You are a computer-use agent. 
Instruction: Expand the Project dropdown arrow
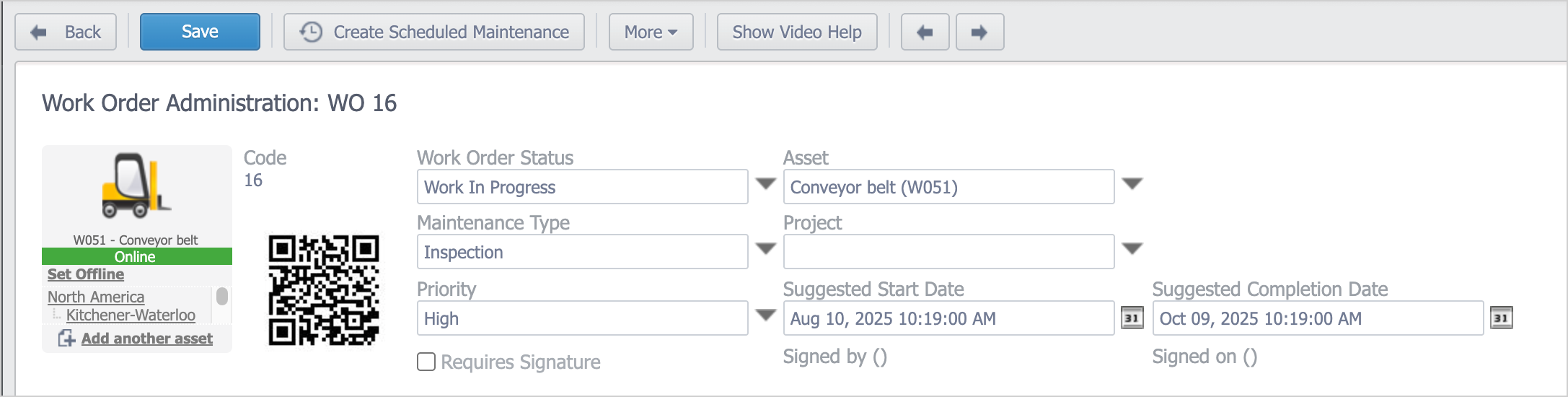coord(1132,249)
